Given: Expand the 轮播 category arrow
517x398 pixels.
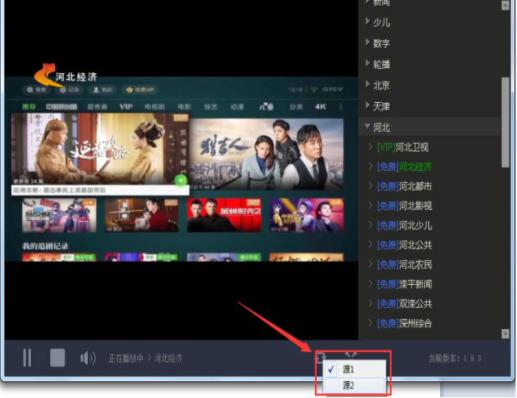Looking at the screenshot, I should (x=367, y=63).
